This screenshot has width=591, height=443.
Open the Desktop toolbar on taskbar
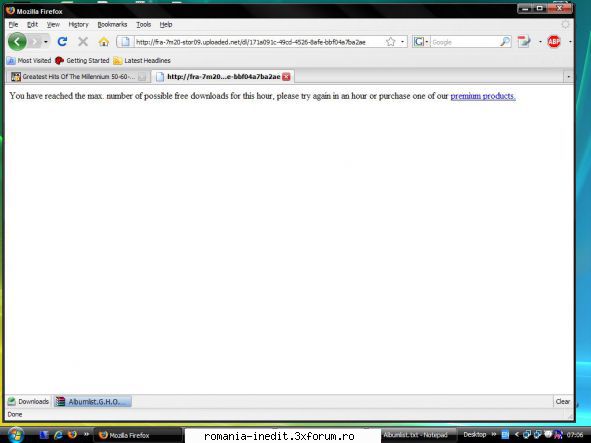pos(475,435)
